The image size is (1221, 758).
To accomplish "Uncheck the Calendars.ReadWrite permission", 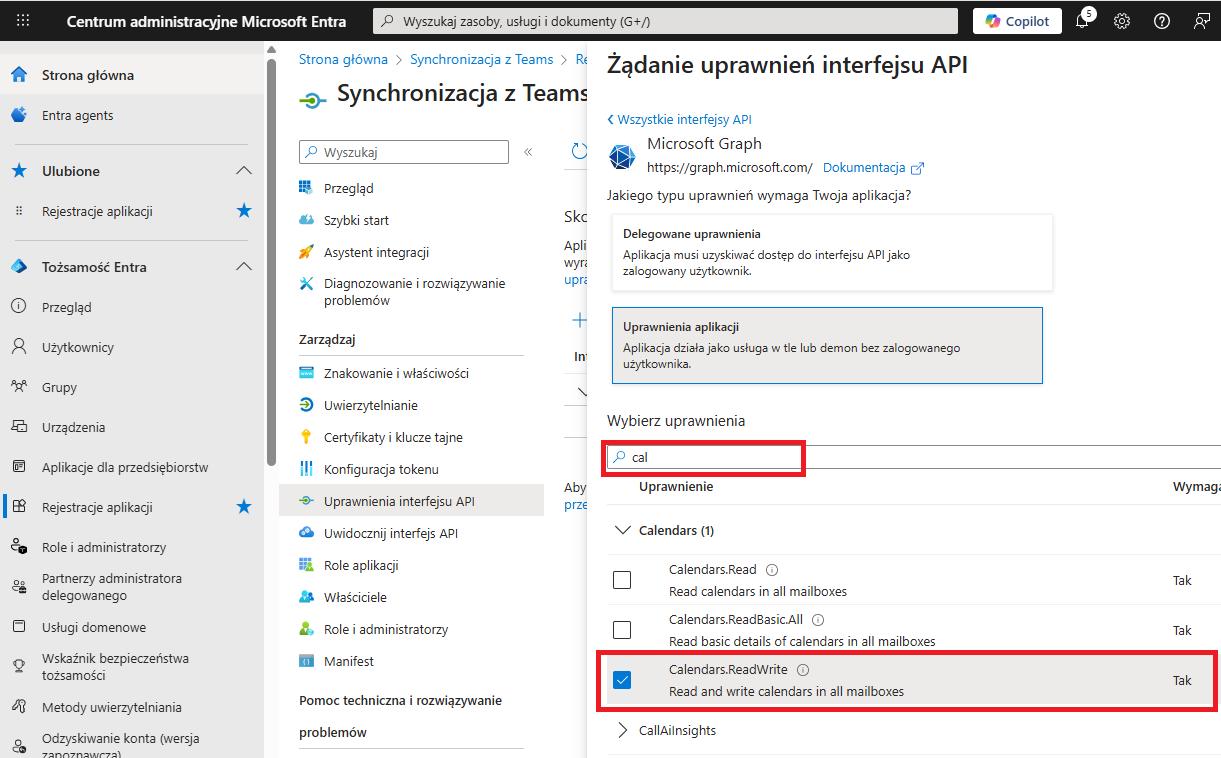I will coord(622,680).
